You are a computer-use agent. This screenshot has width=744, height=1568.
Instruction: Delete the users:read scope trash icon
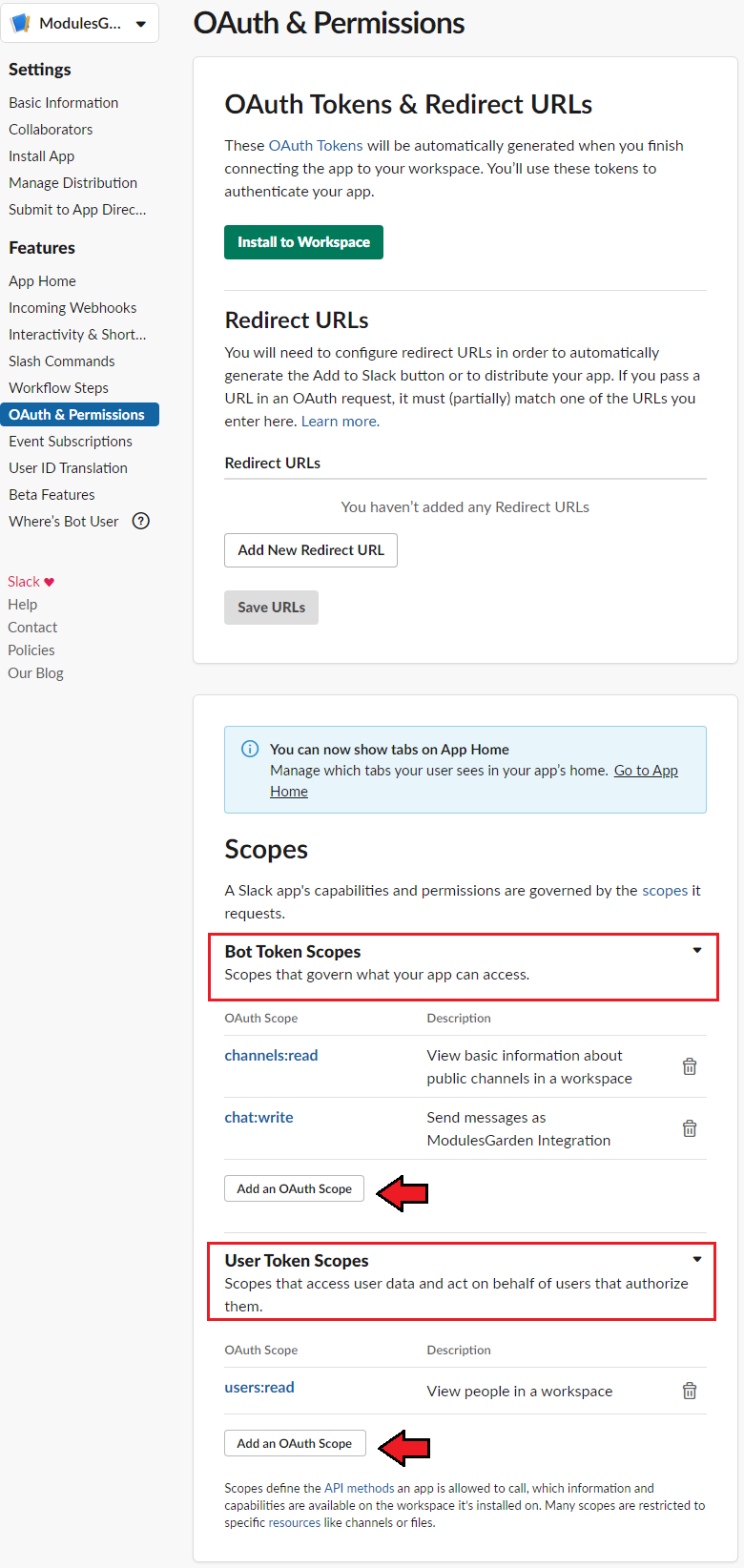(x=690, y=1391)
